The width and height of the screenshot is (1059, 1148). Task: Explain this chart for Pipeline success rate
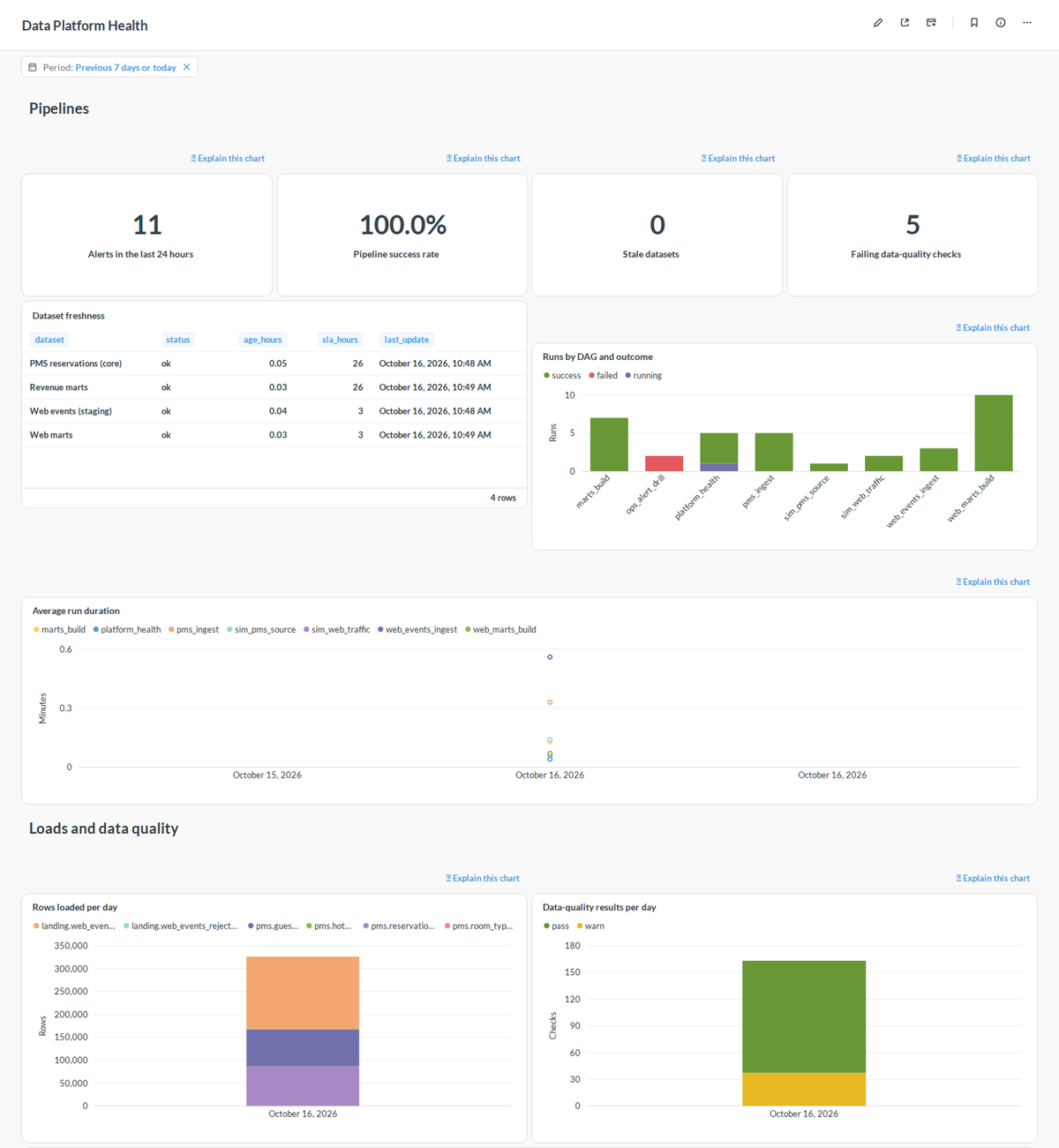point(483,159)
